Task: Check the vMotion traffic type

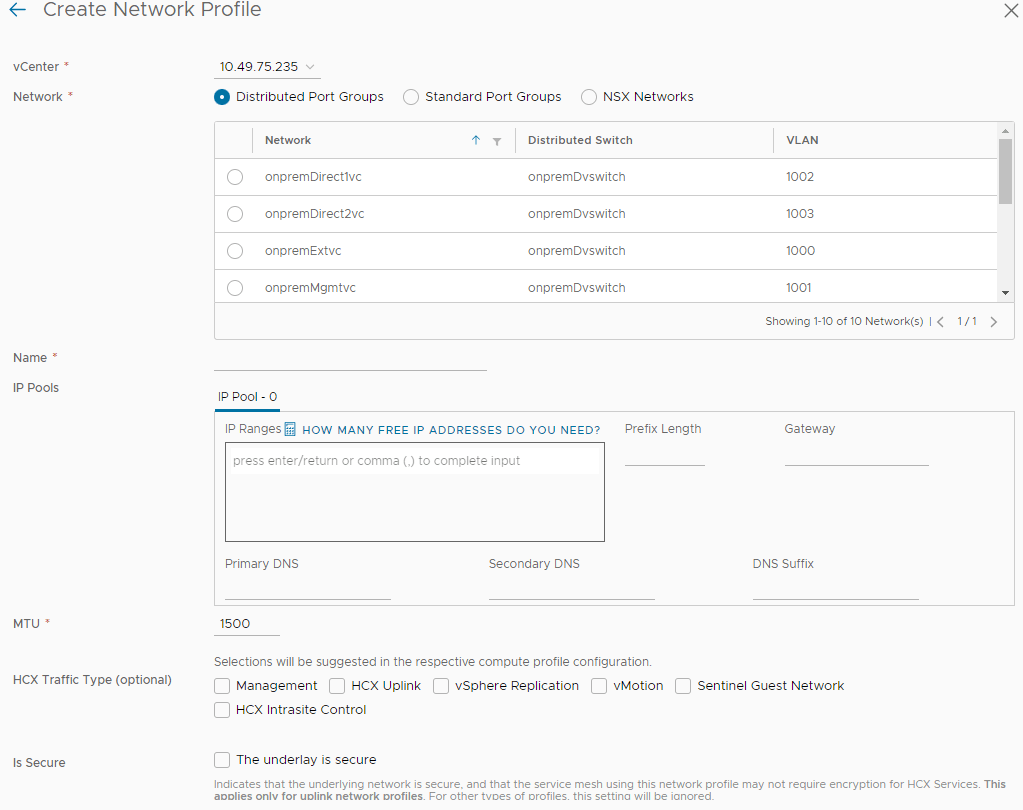Action: 599,686
